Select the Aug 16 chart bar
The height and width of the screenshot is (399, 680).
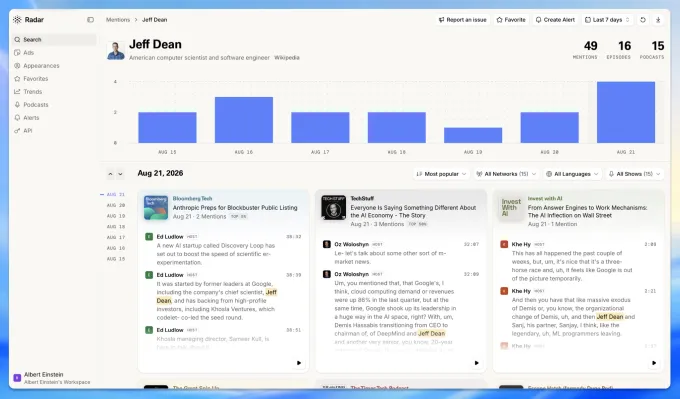point(244,120)
